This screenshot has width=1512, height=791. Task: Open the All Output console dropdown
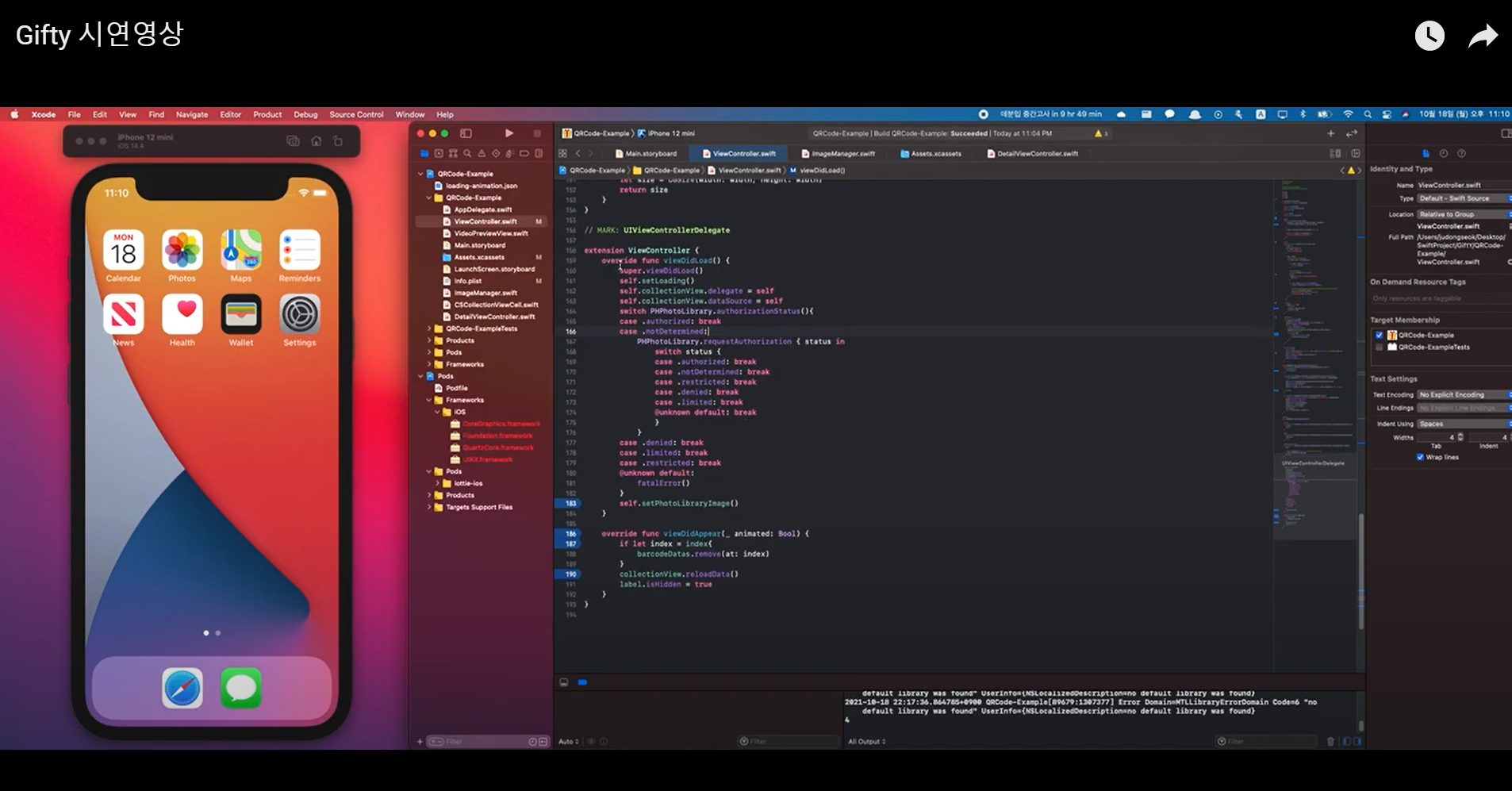point(867,742)
